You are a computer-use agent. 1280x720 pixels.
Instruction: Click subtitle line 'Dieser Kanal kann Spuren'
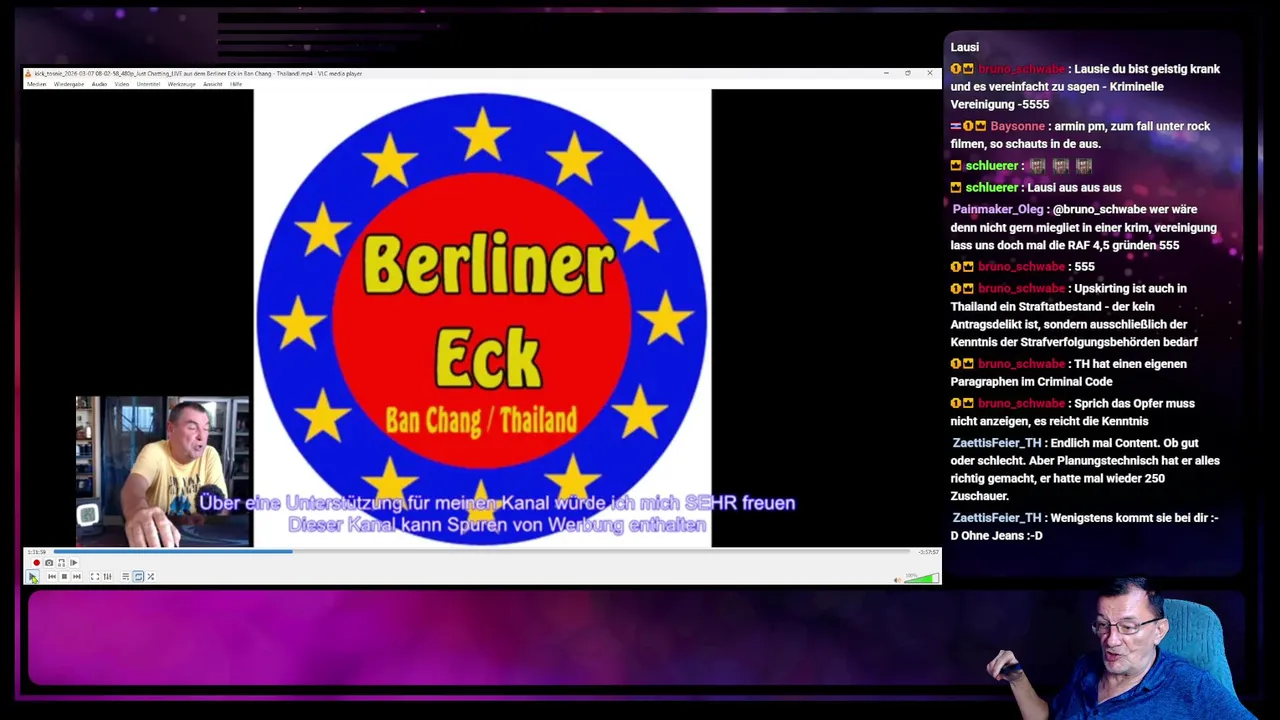click(497, 525)
